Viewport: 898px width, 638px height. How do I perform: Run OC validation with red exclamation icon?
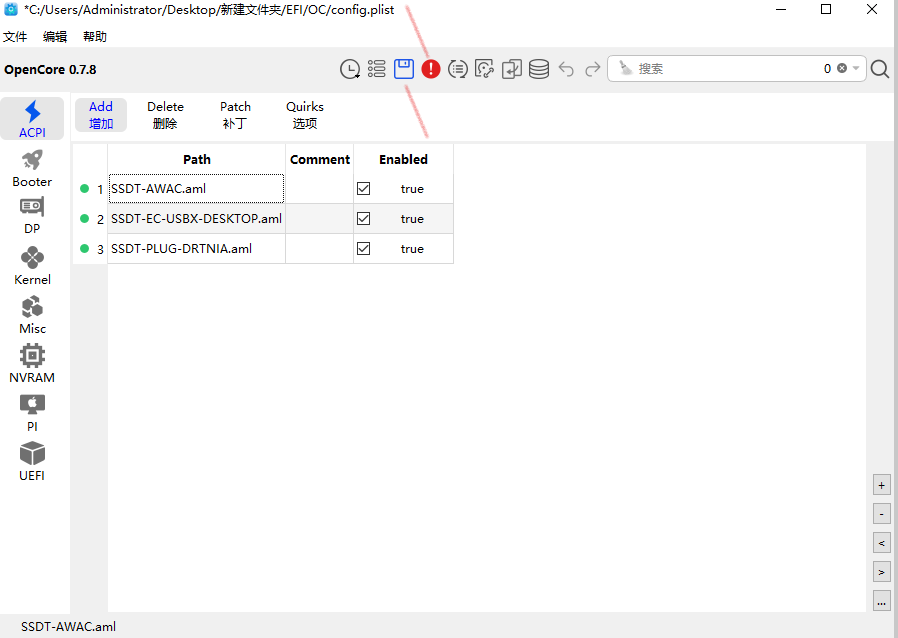pyautogui.click(x=431, y=69)
